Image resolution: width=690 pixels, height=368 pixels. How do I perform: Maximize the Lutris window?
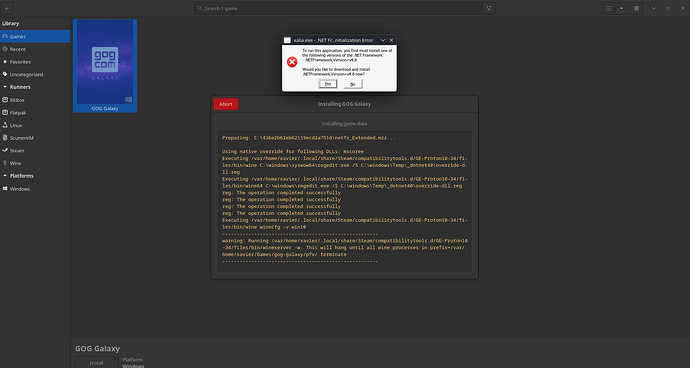coord(668,8)
